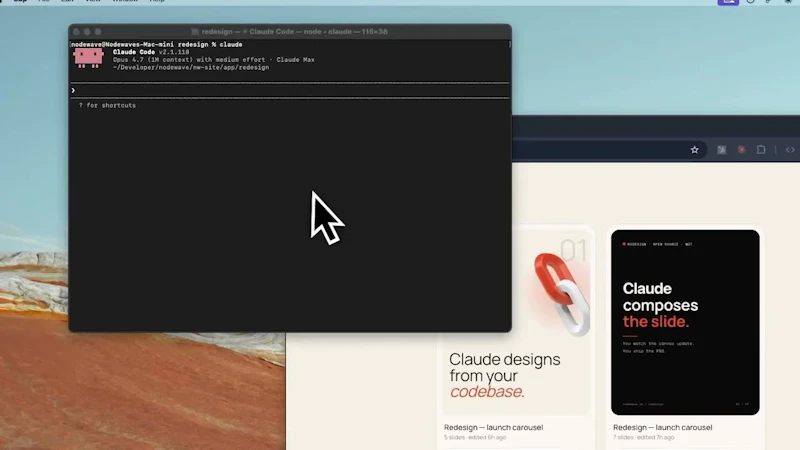
Task: Open the Extensions puzzle-piece menu
Action: pyautogui.click(x=761, y=149)
